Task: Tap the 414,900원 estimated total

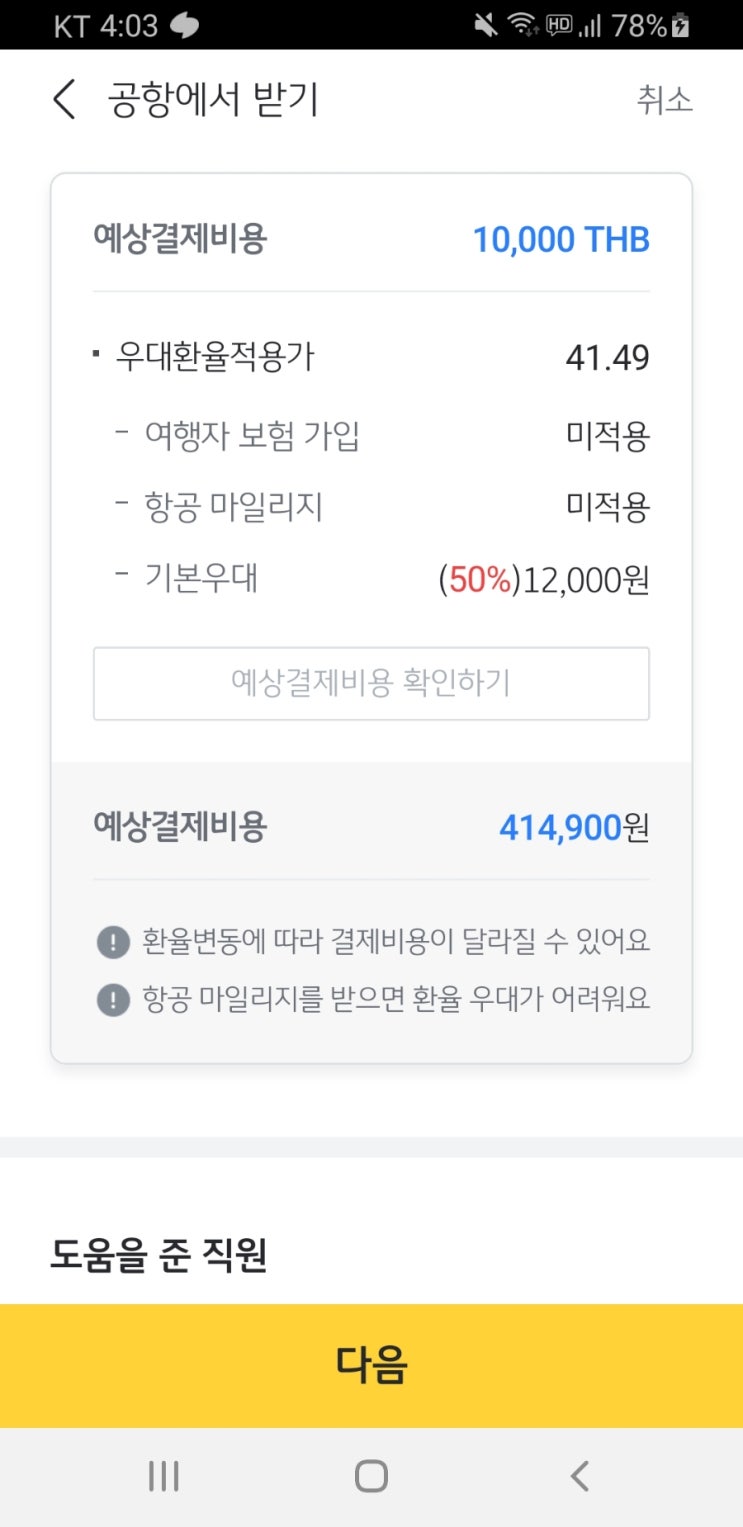Action: coord(573,828)
